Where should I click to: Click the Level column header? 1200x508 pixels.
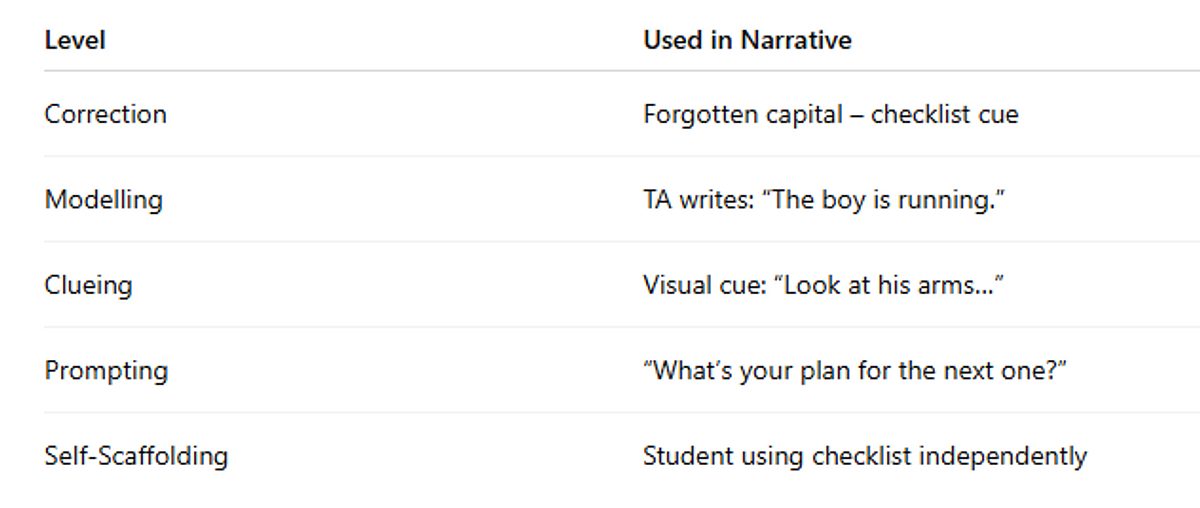click(75, 41)
